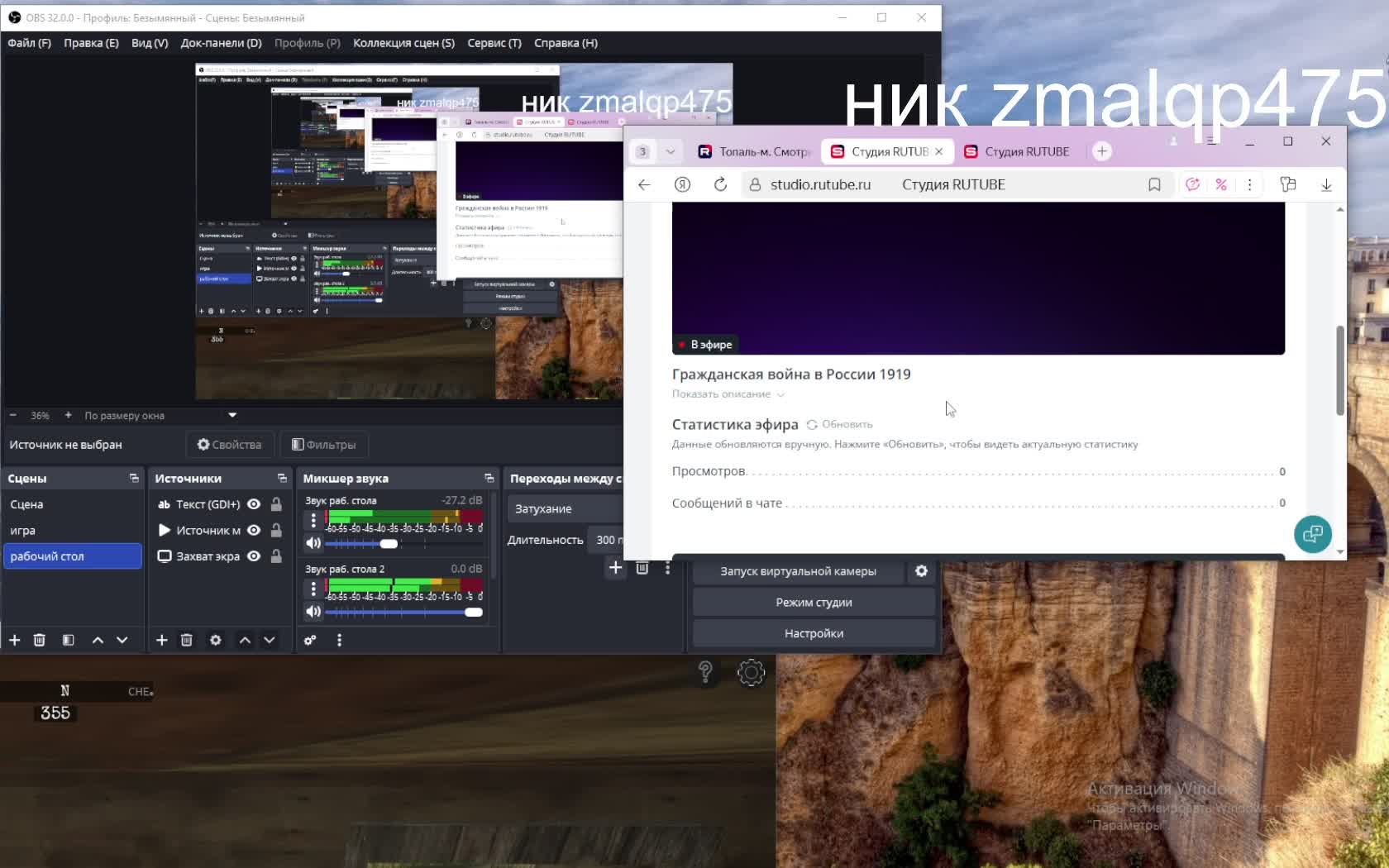
Task: Add a new scene in Сцены panel
Action: click(x=15, y=640)
